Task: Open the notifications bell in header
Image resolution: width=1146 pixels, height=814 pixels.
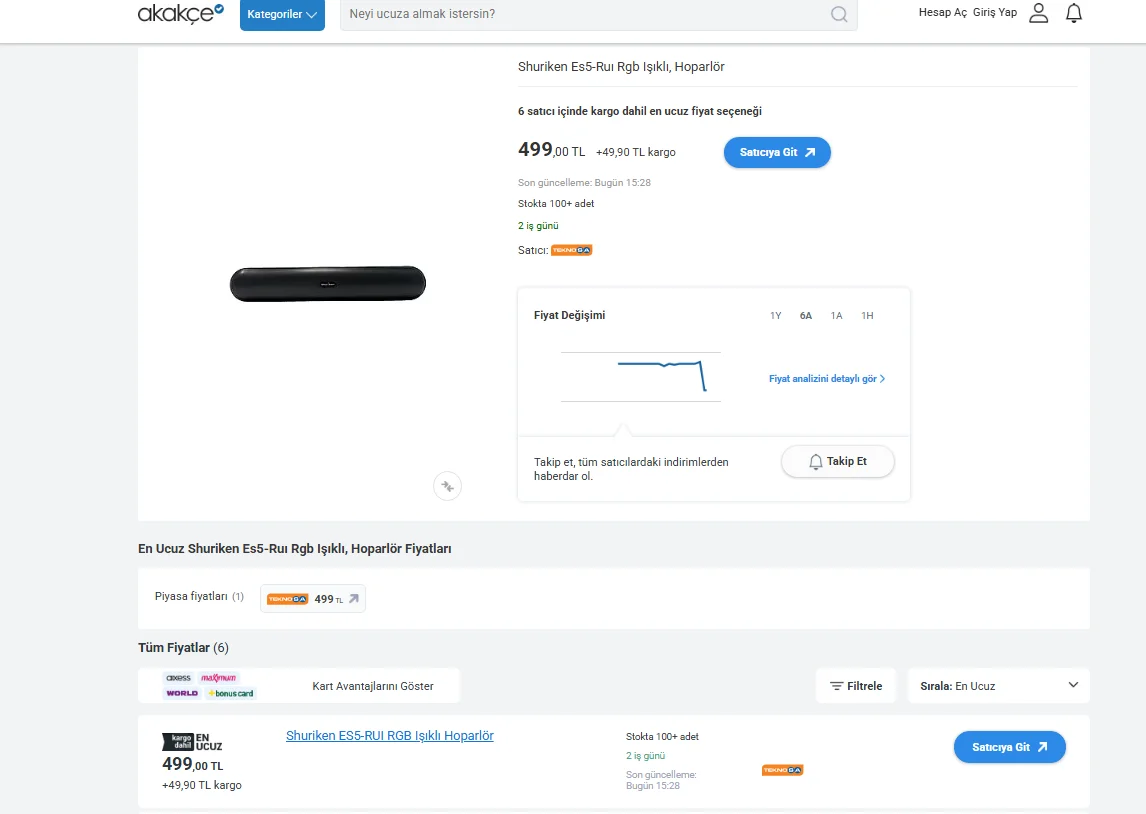Action: tap(1074, 13)
